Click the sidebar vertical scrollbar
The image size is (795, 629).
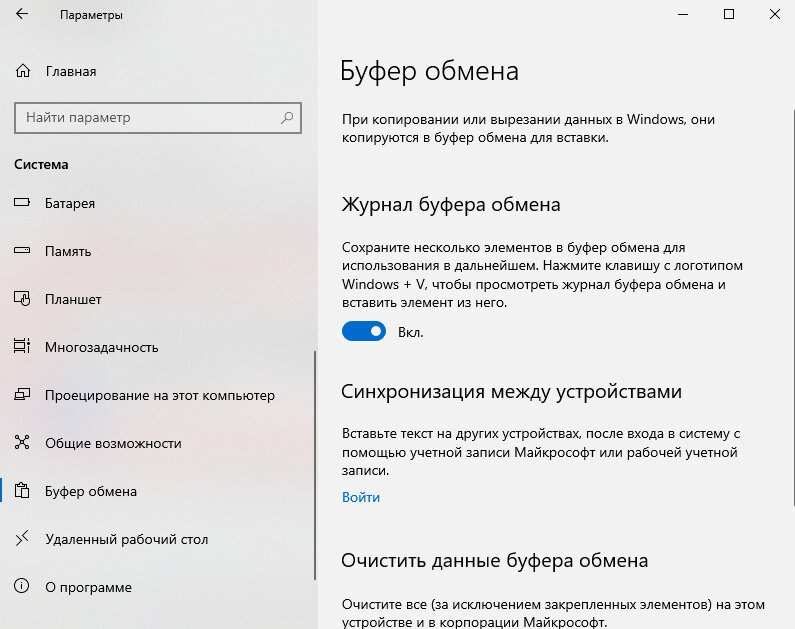(x=315, y=465)
